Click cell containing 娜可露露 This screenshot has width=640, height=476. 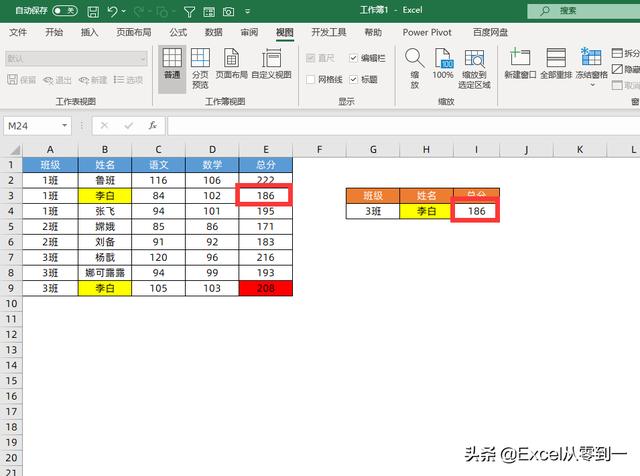pyautogui.click(x=105, y=273)
